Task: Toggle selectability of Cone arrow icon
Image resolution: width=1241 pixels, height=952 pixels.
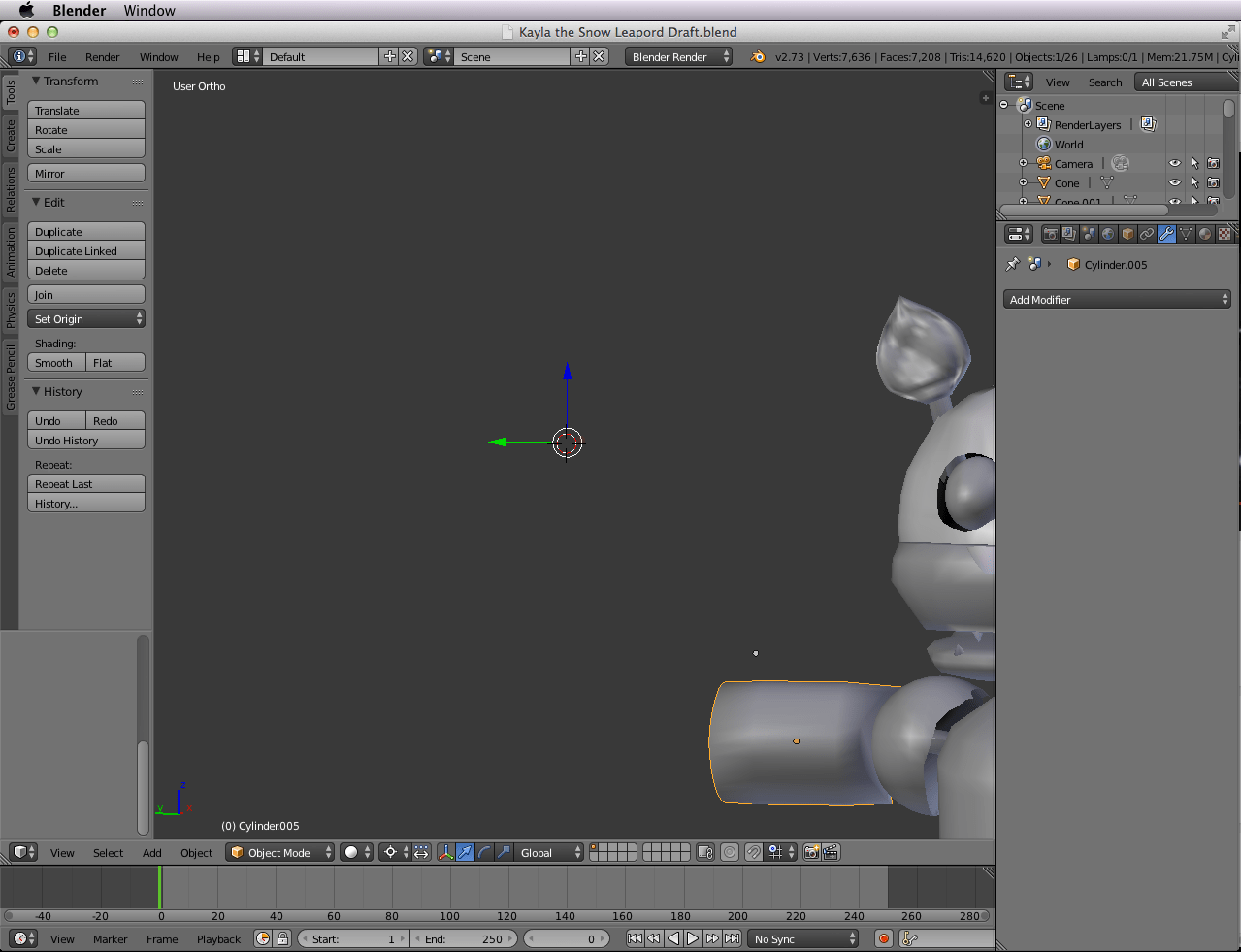Action: tap(1194, 182)
